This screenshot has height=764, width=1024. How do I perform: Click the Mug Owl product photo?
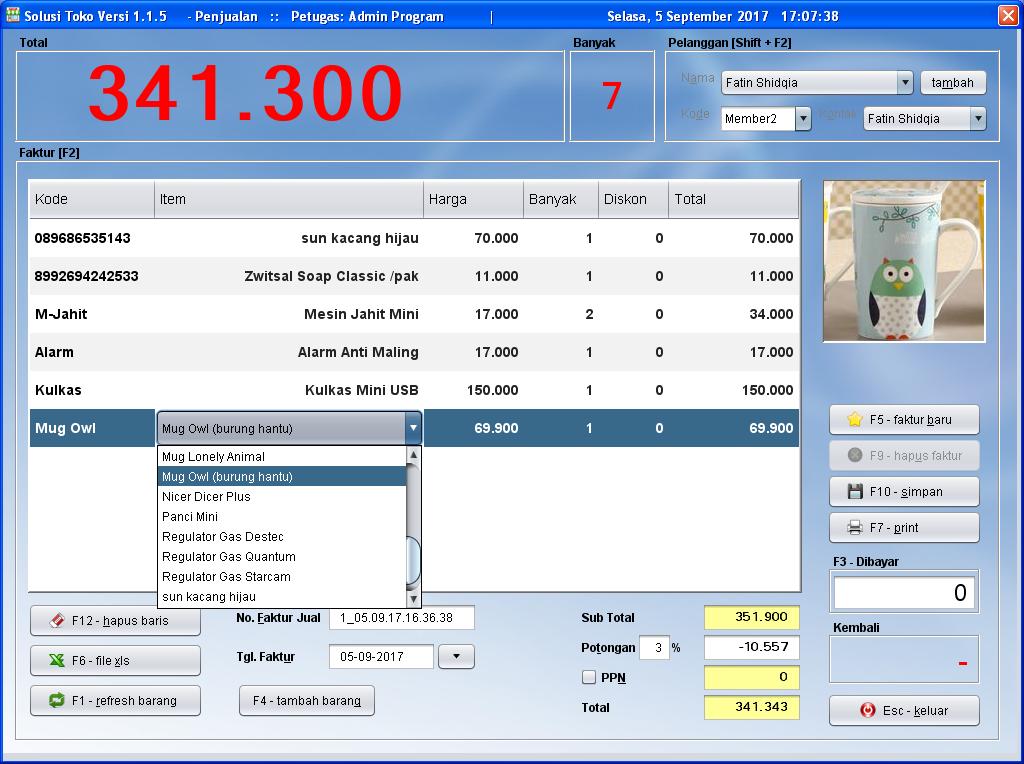coord(903,261)
